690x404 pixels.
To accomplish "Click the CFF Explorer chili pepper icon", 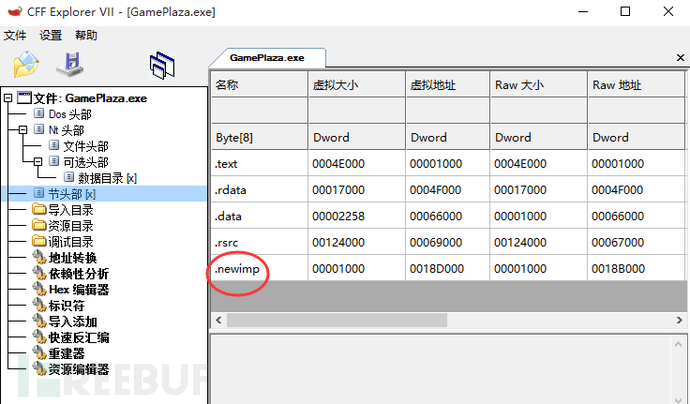I will 15,11.
